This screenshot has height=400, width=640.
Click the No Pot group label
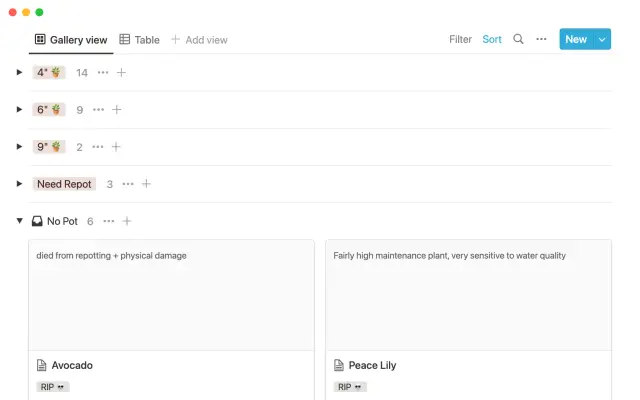[62, 221]
